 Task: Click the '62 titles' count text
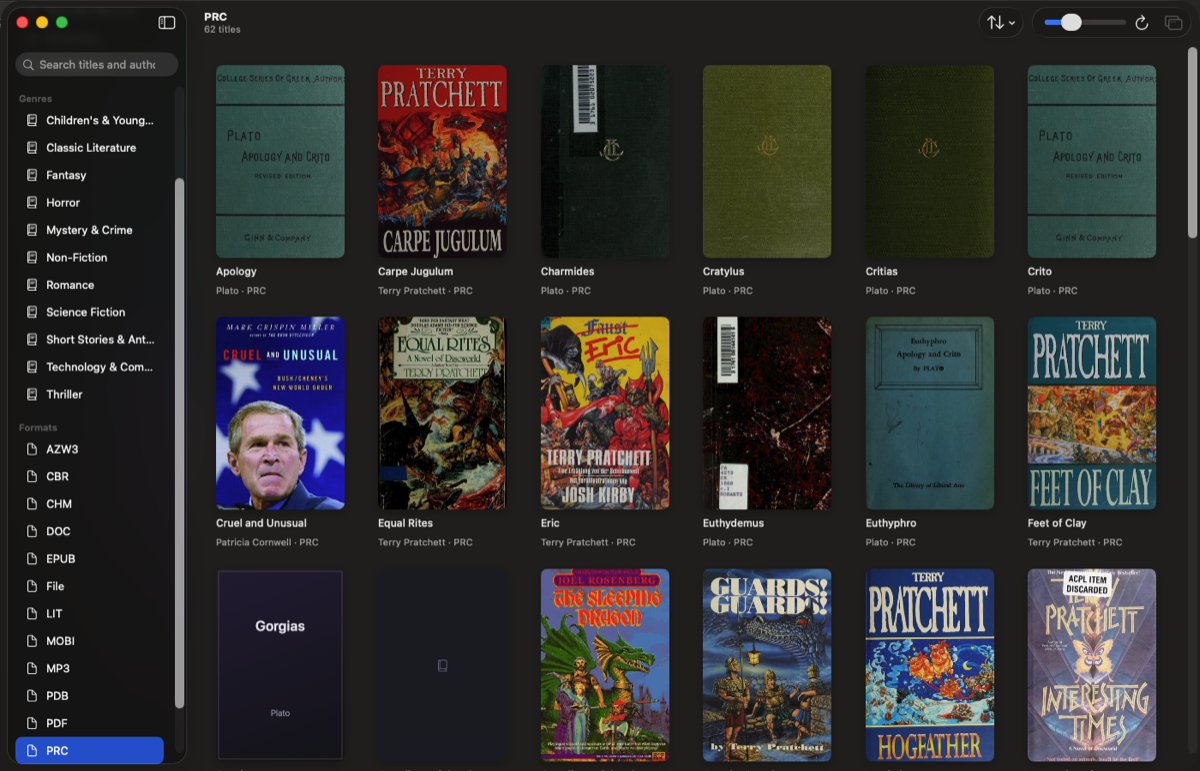coord(222,30)
